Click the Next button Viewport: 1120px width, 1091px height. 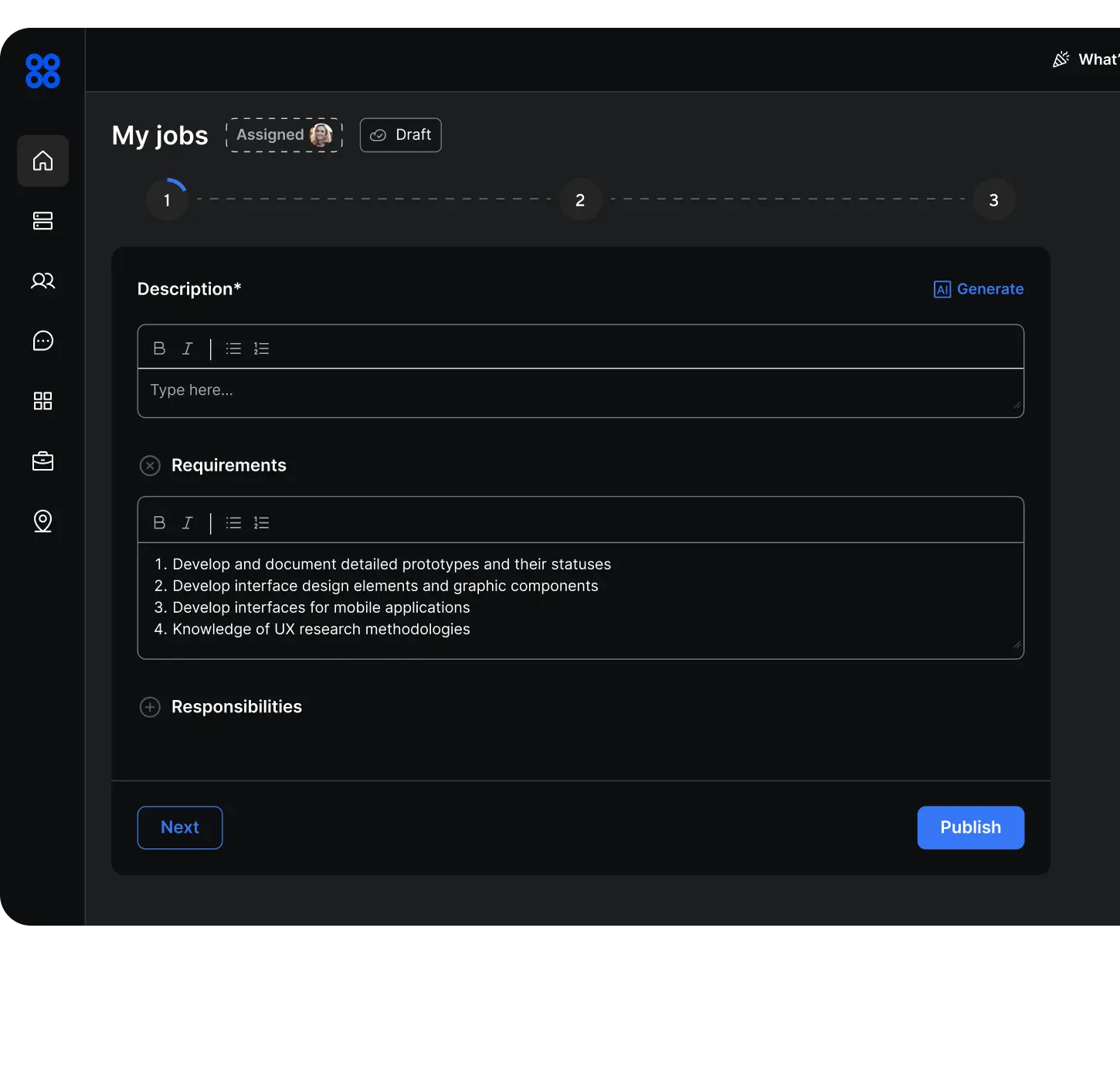[180, 828]
